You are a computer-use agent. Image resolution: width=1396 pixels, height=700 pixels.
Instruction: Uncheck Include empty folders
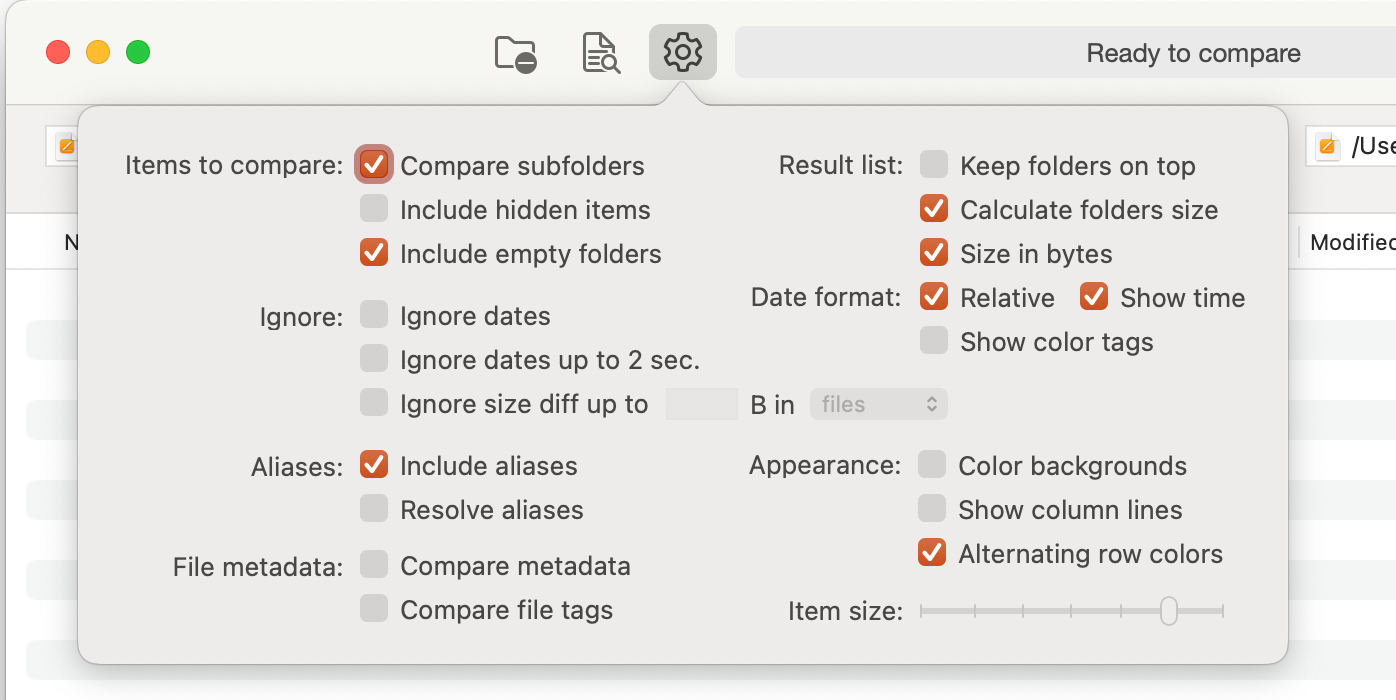tap(374, 253)
